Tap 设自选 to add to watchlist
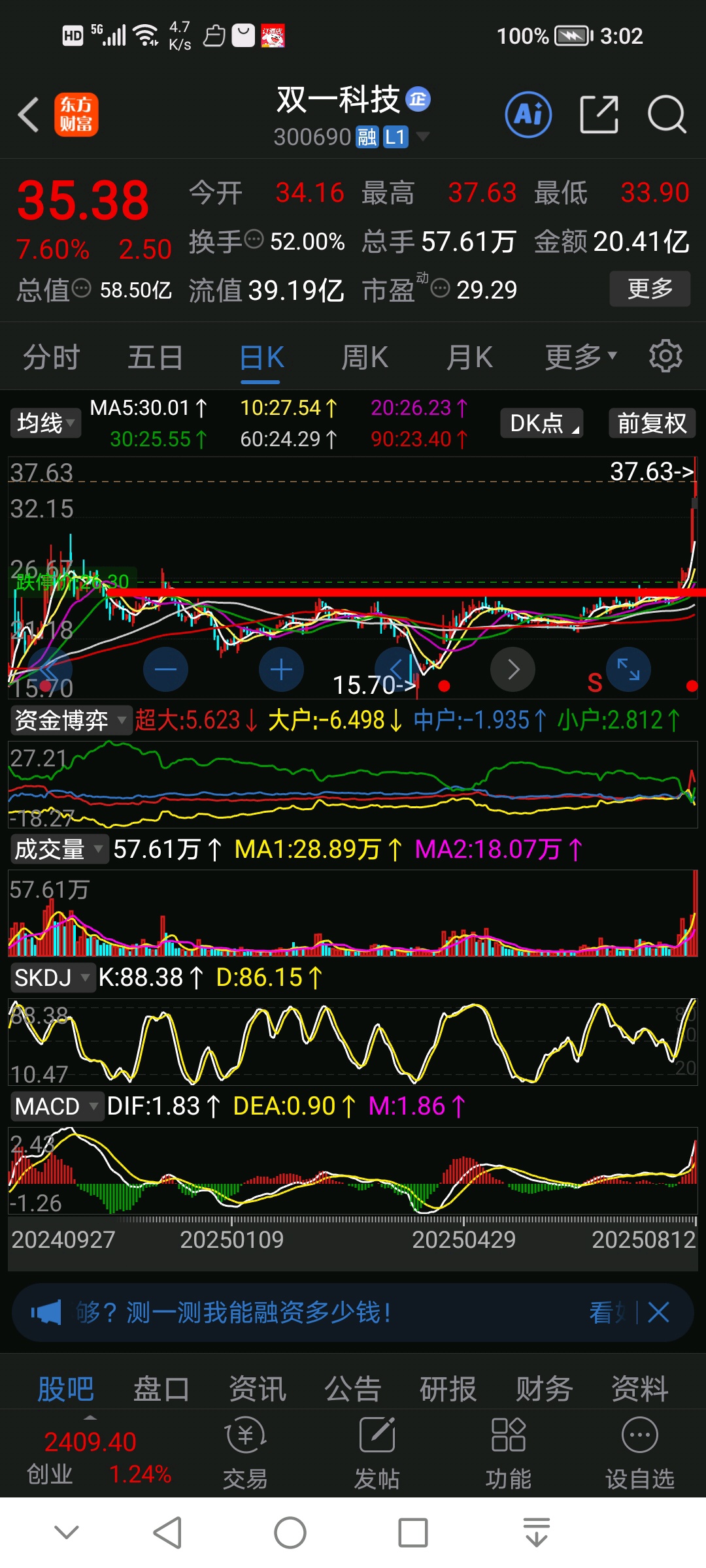 [x=640, y=1454]
